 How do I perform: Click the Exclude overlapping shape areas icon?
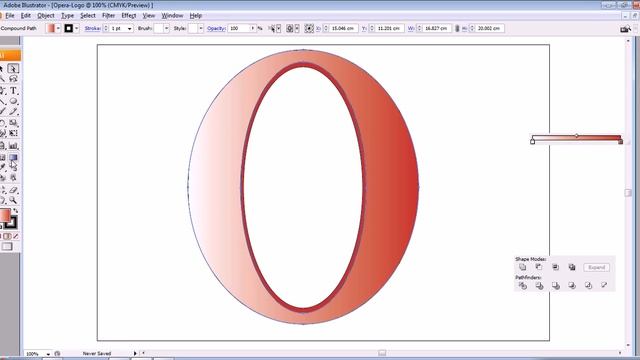click(x=572, y=267)
